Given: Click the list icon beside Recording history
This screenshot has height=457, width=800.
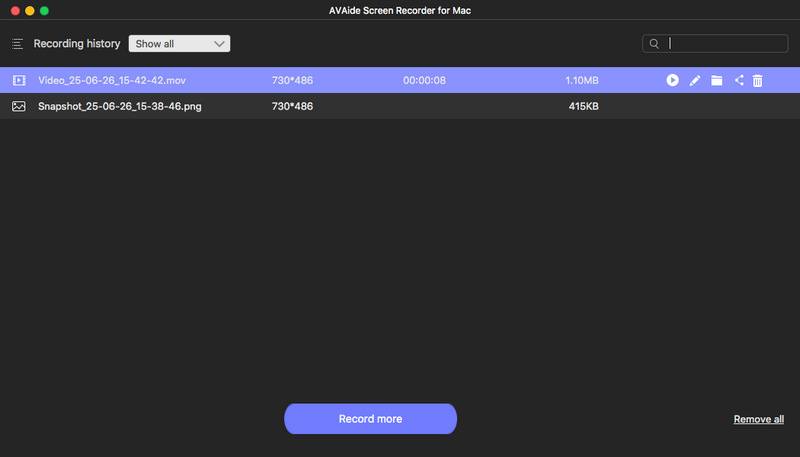Looking at the screenshot, I should coord(17,44).
